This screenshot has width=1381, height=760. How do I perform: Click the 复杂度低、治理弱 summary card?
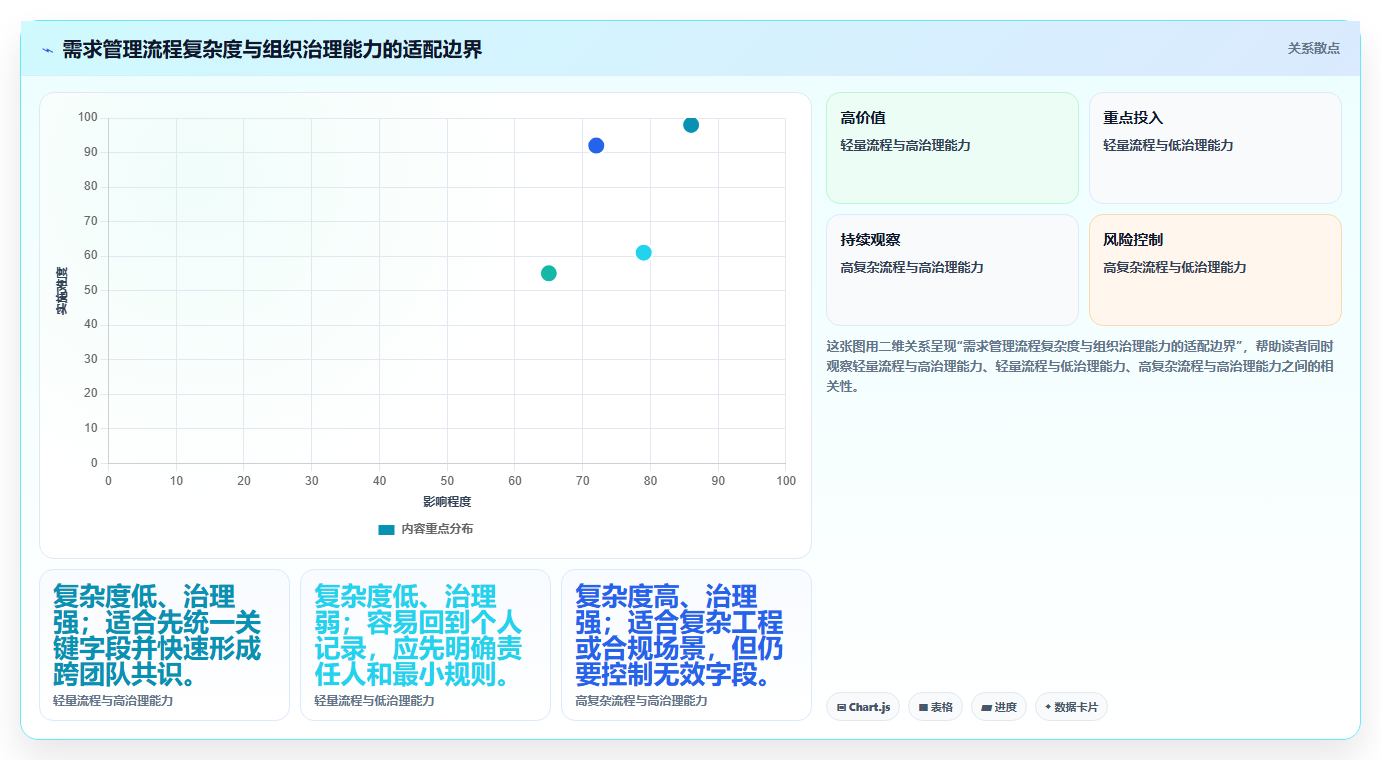coord(425,645)
